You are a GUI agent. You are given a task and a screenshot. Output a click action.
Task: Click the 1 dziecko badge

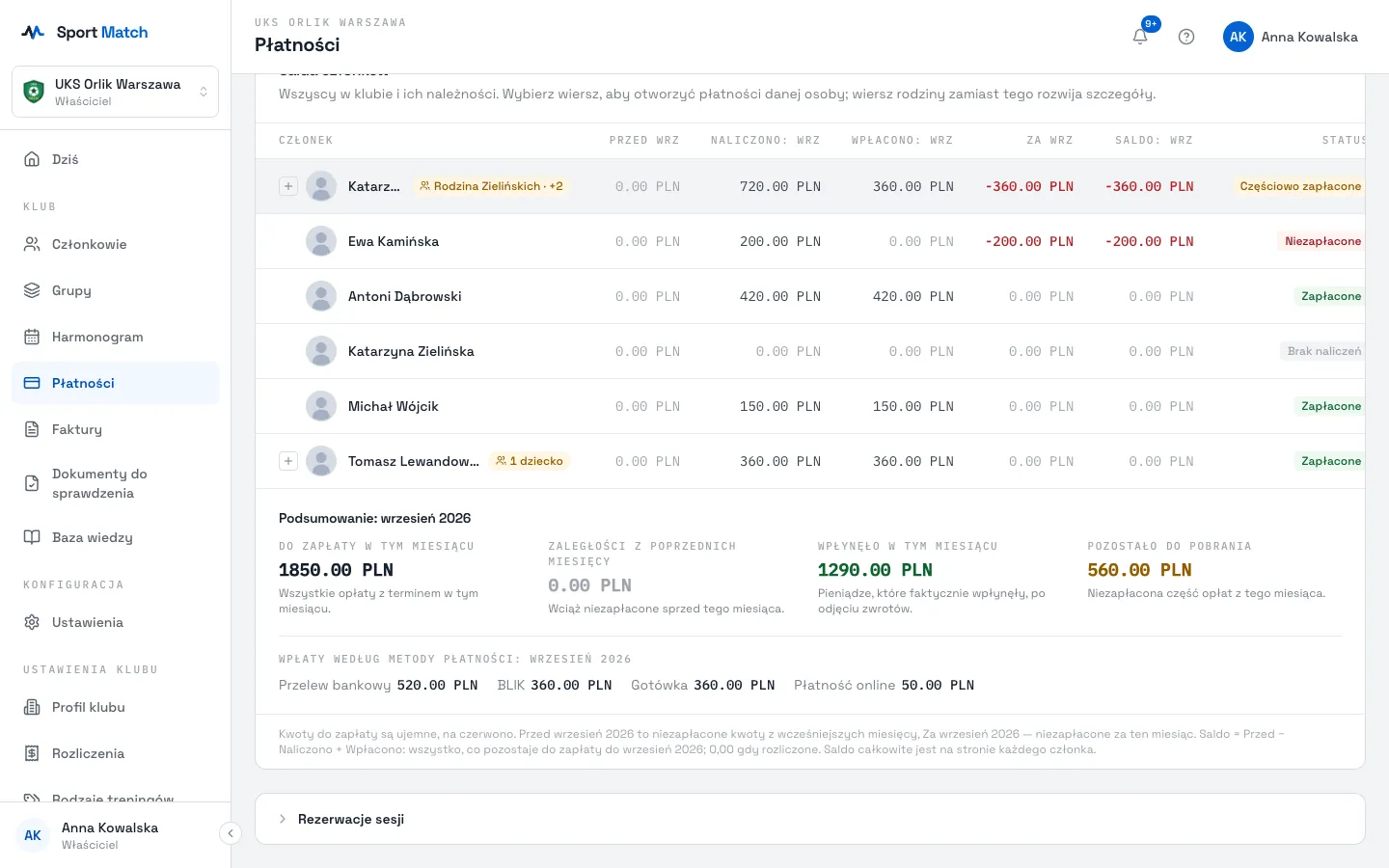click(x=530, y=461)
